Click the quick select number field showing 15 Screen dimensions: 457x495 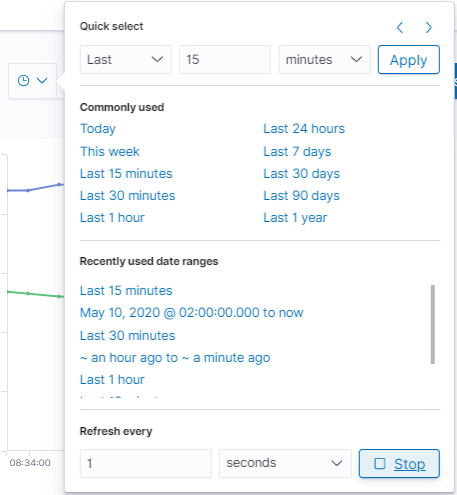tap(225, 60)
